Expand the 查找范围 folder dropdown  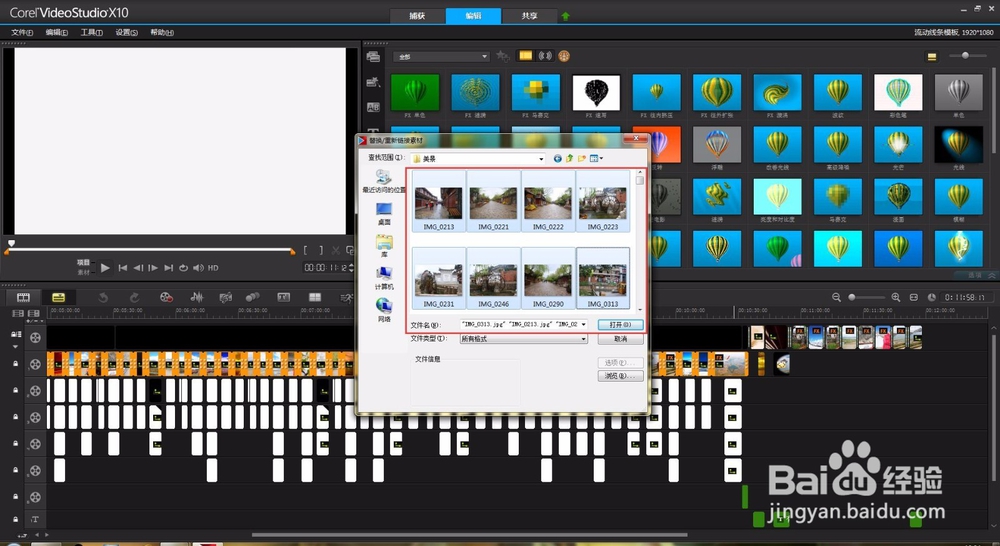(541, 159)
